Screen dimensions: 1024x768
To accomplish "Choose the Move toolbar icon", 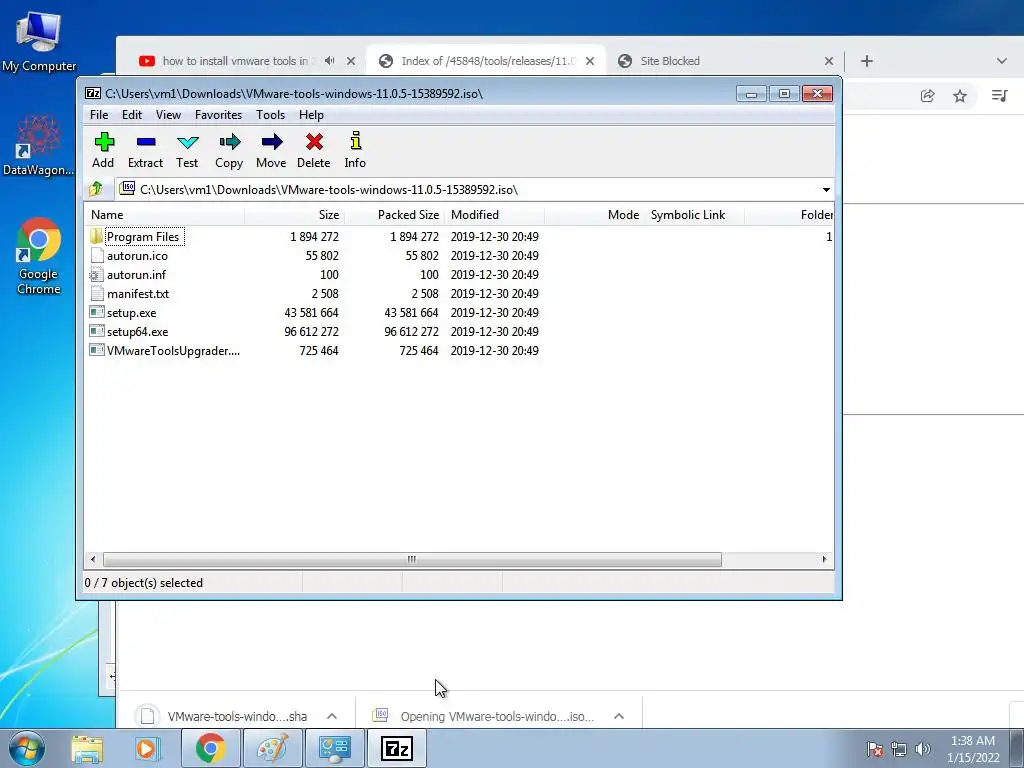I will tap(272, 142).
